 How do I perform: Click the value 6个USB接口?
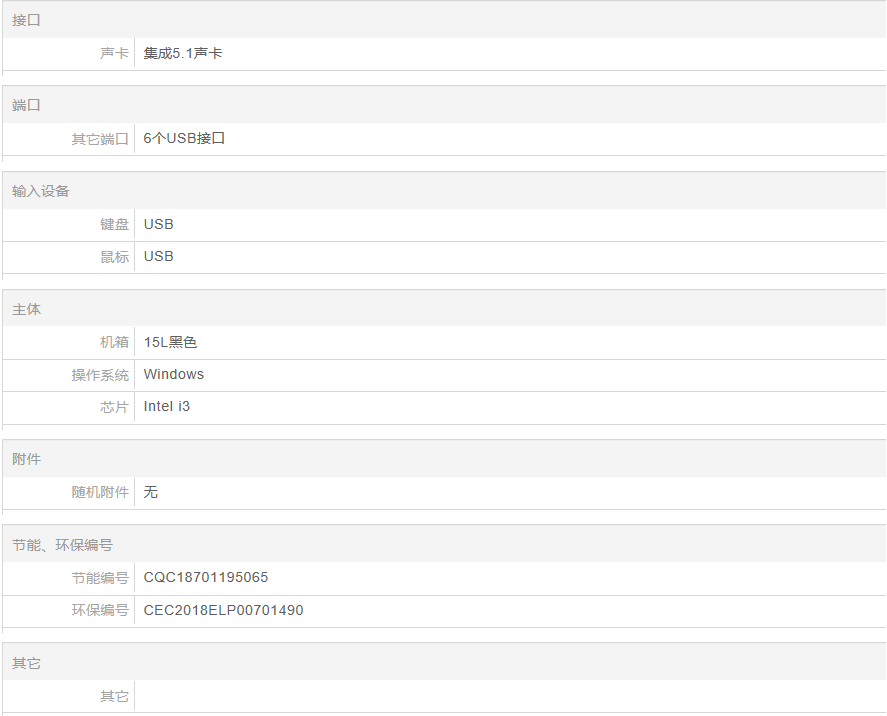[x=184, y=138]
